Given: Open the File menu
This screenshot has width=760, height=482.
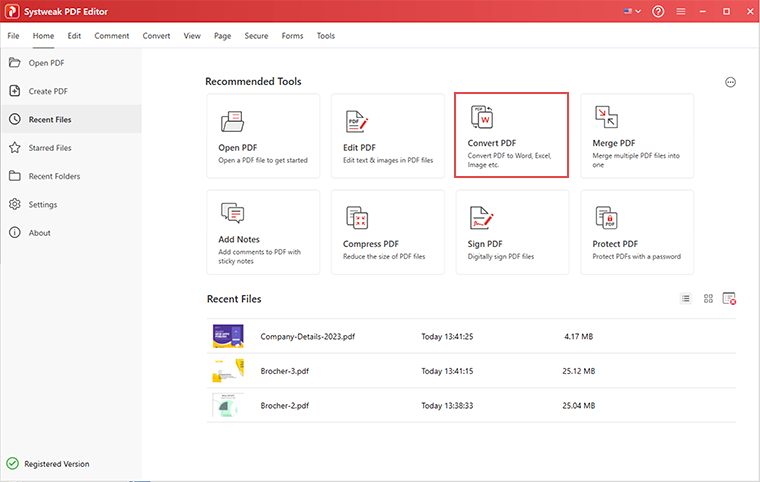Looking at the screenshot, I should tap(14, 36).
